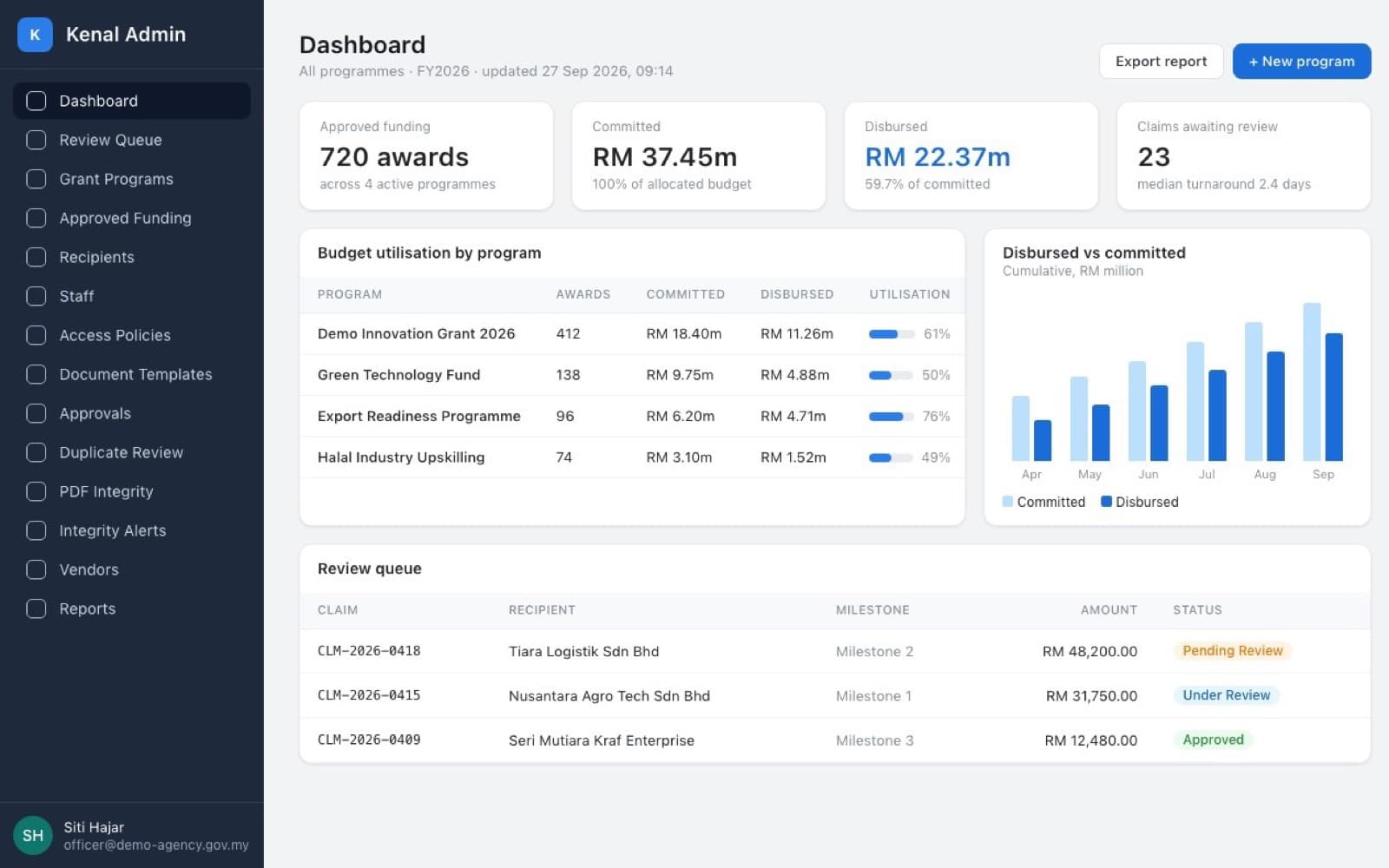The height and width of the screenshot is (868, 1389).
Task: Click the Committed legend swatch
Action: (x=1007, y=502)
